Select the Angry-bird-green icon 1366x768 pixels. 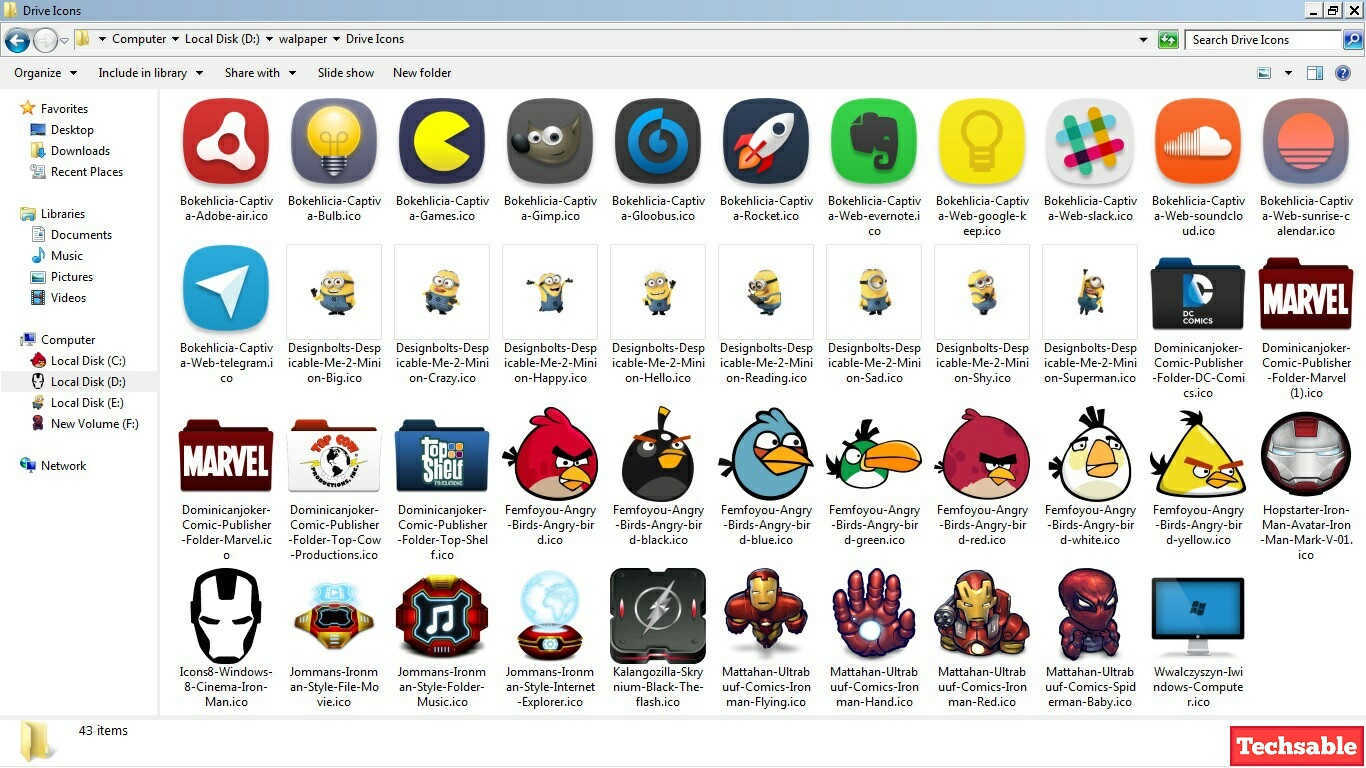874,453
